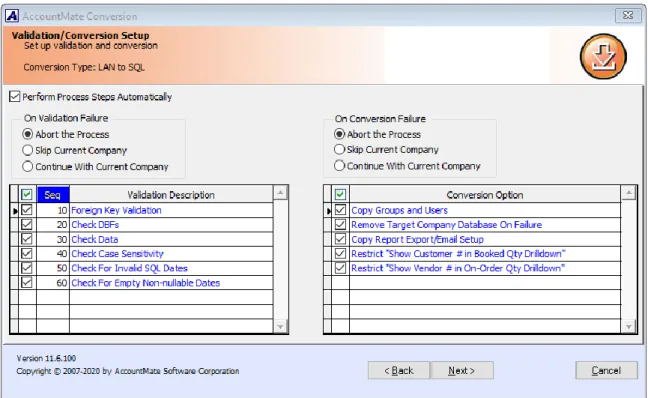Image resolution: width=648 pixels, height=398 pixels.
Task: Click the Seq column header
Action: (53, 195)
